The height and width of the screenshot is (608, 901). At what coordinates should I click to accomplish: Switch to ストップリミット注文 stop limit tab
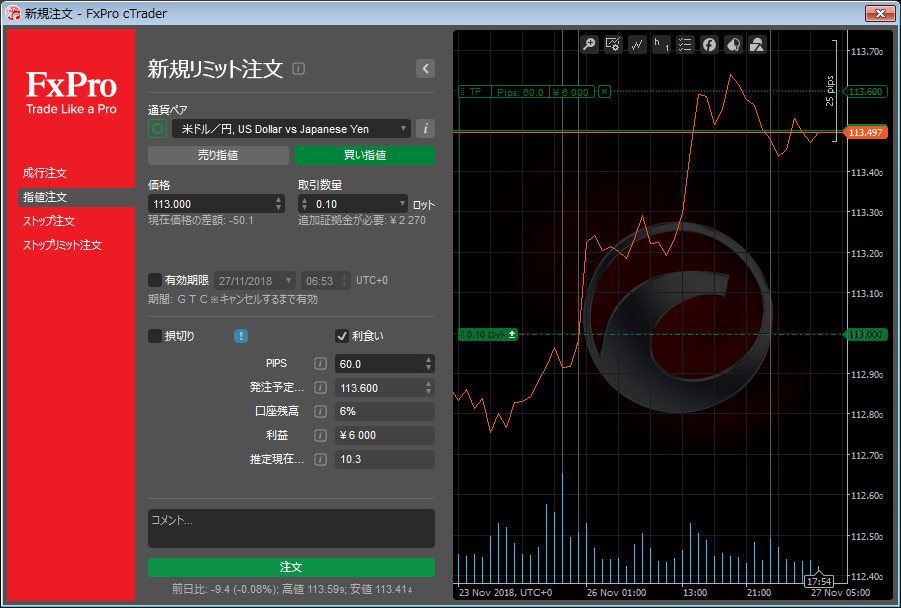pyautogui.click(x=62, y=245)
